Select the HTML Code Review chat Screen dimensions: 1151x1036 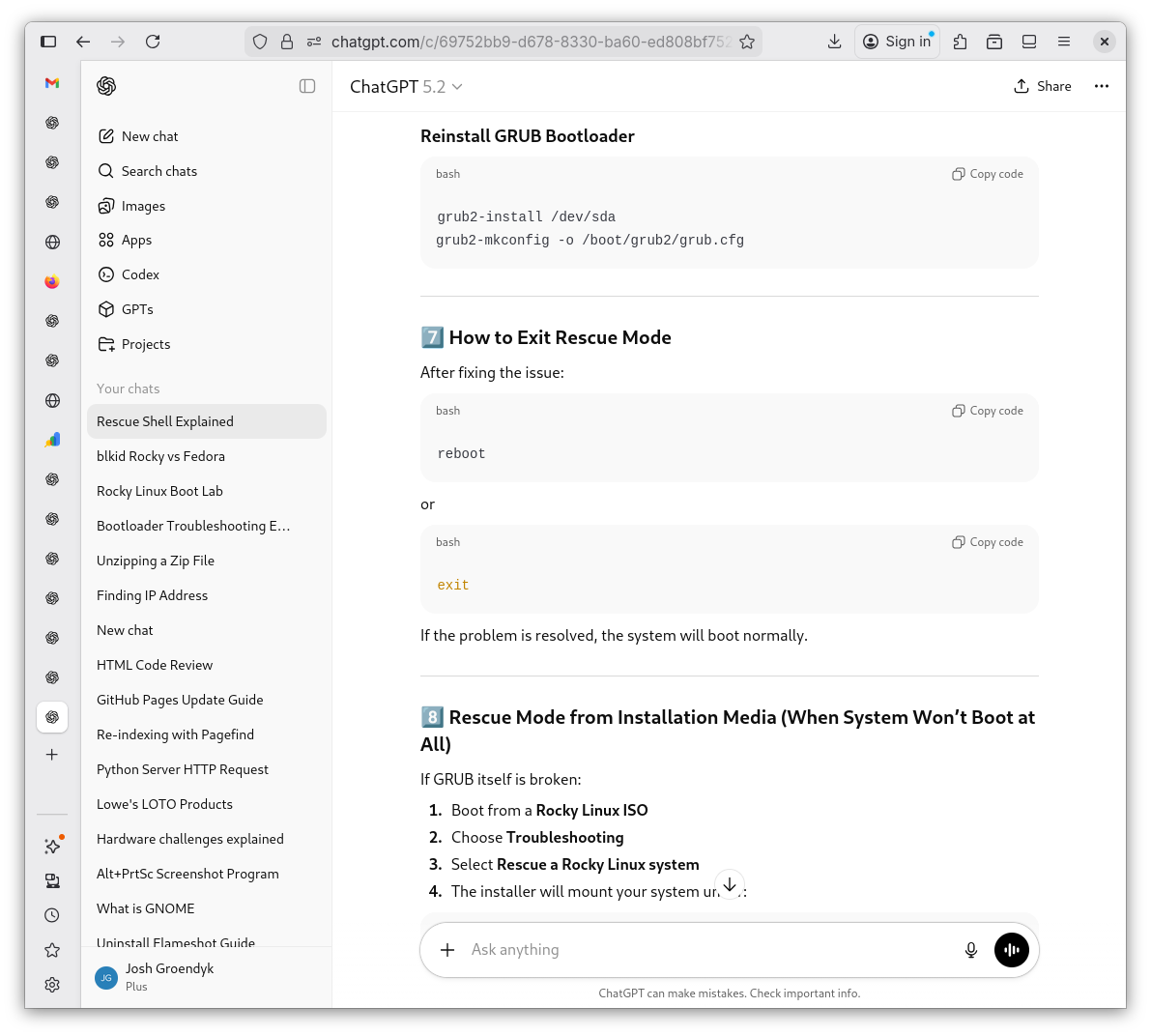(x=155, y=665)
